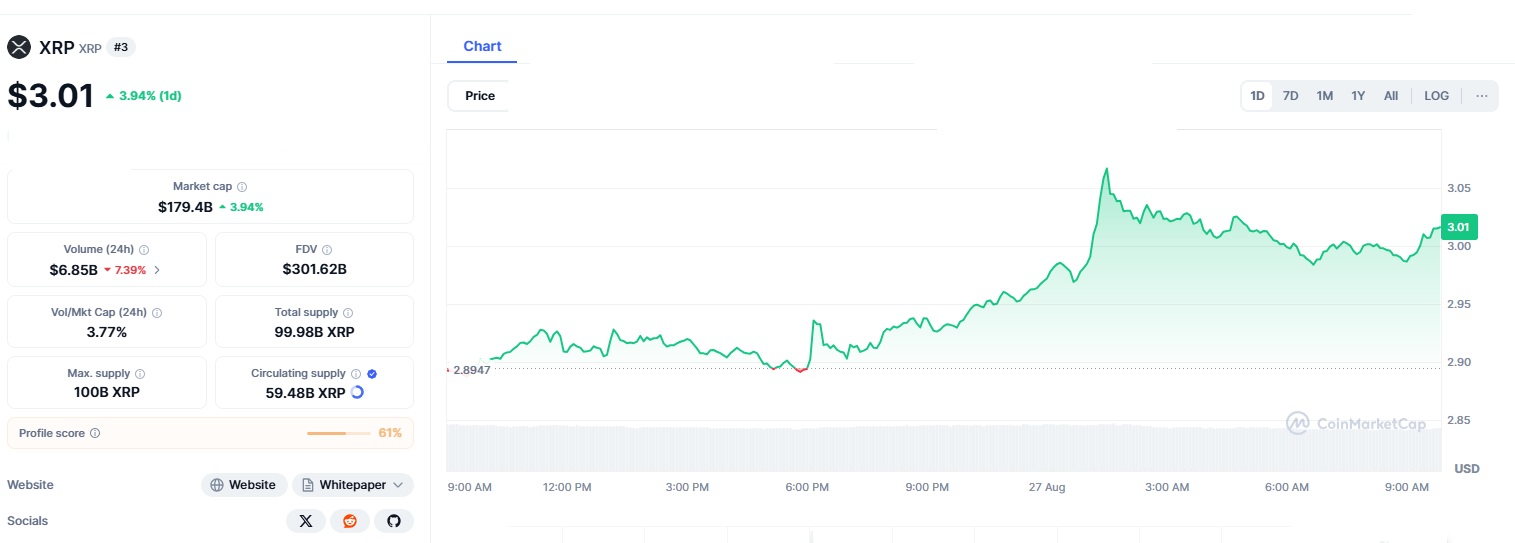Click the green 3.01 current price tag
This screenshot has width=1515, height=543.
[1459, 227]
